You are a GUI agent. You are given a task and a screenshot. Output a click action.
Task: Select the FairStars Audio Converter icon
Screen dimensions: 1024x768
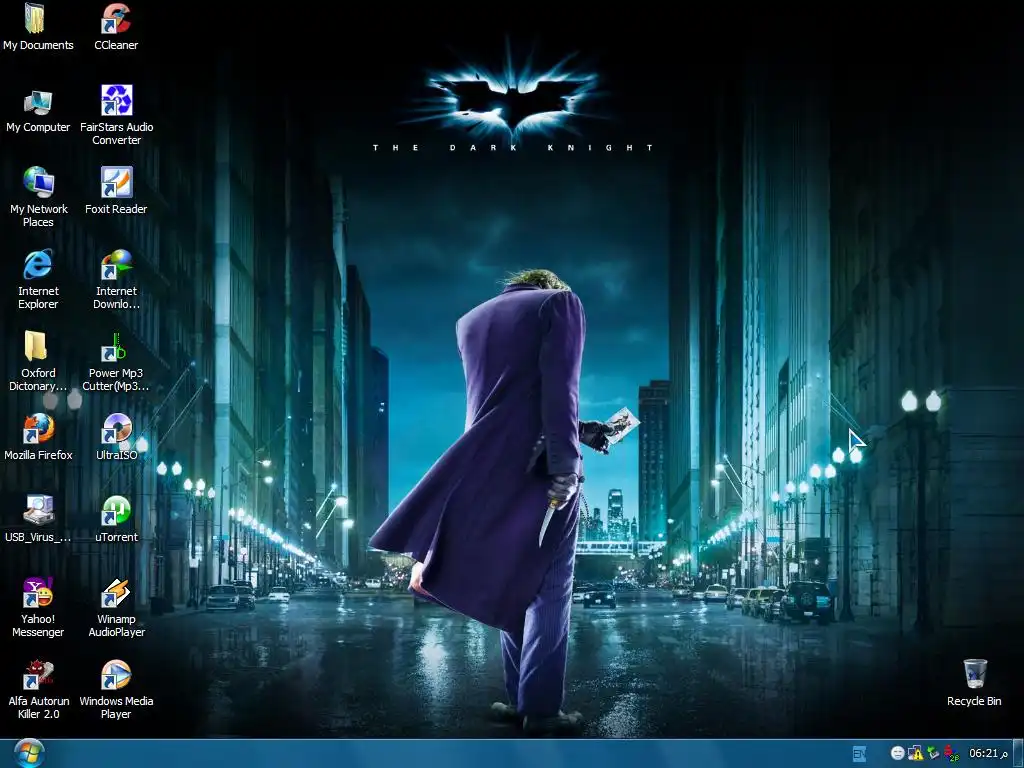(116, 101)
